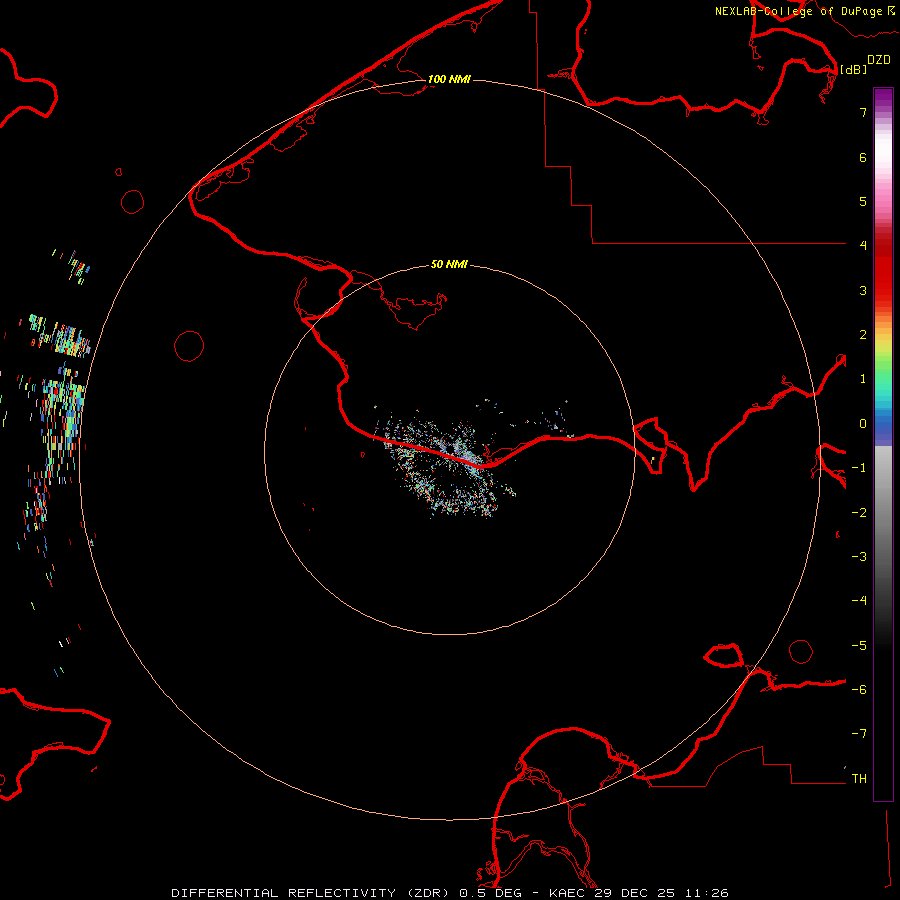
Task: Click the 3 value on color scale
Action: point(863,290)
